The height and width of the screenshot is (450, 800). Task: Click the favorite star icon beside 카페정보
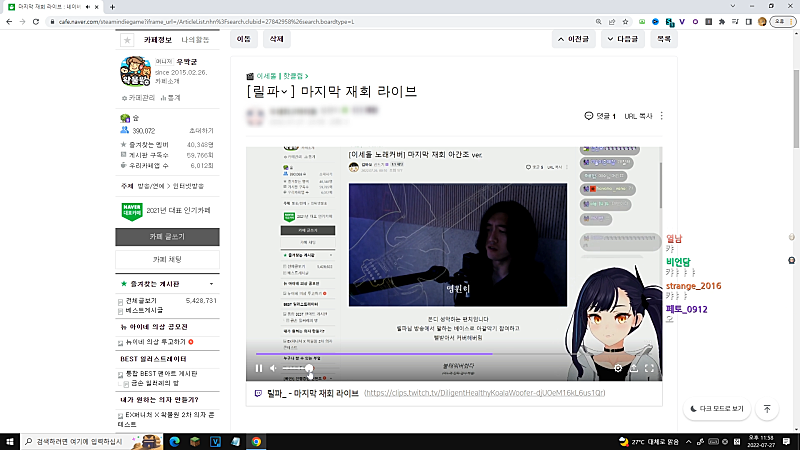pyautogui.click(x=126, y=40)
